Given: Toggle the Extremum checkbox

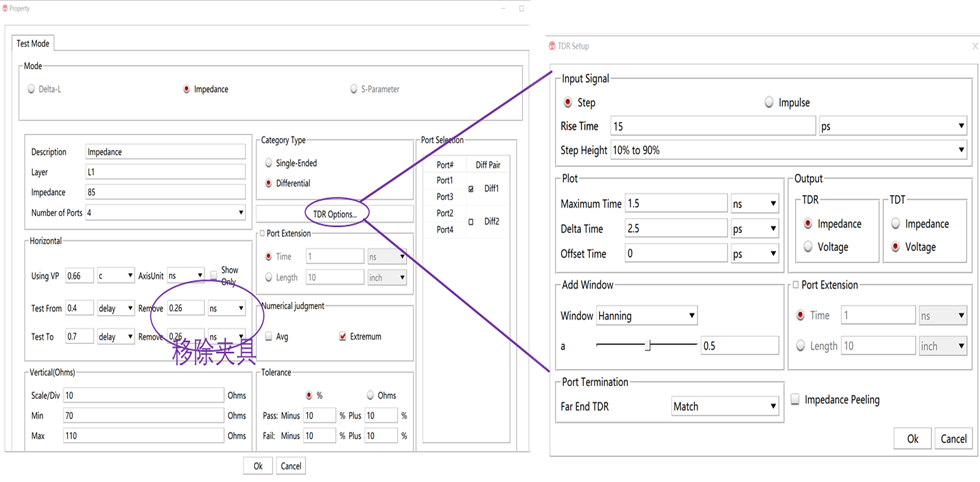Looking at the screenshot, I should (x=342, y=336).
